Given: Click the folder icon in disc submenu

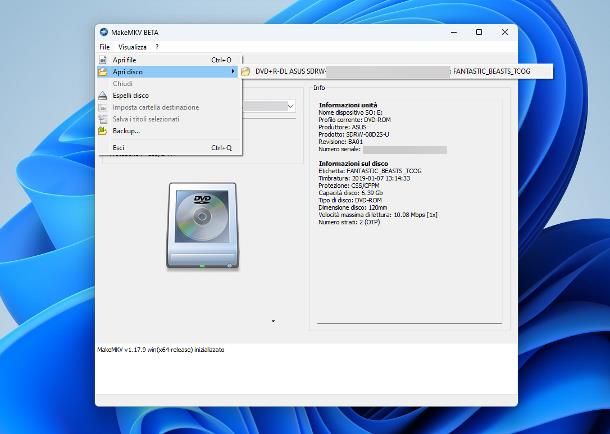Looking at the screenshot, I should point(245,72).
